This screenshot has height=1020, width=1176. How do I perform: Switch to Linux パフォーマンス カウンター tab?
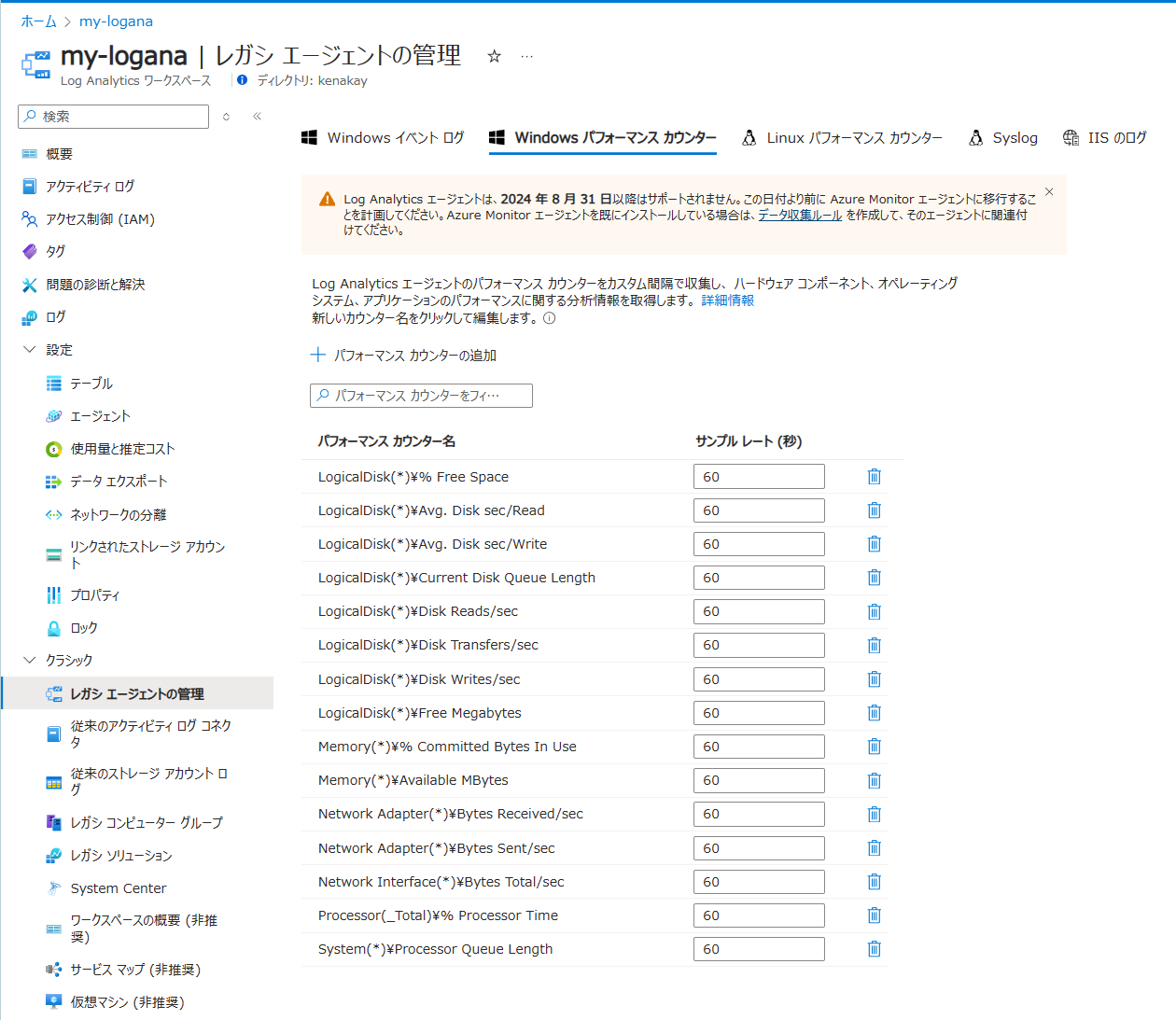(x=842, y=138)
